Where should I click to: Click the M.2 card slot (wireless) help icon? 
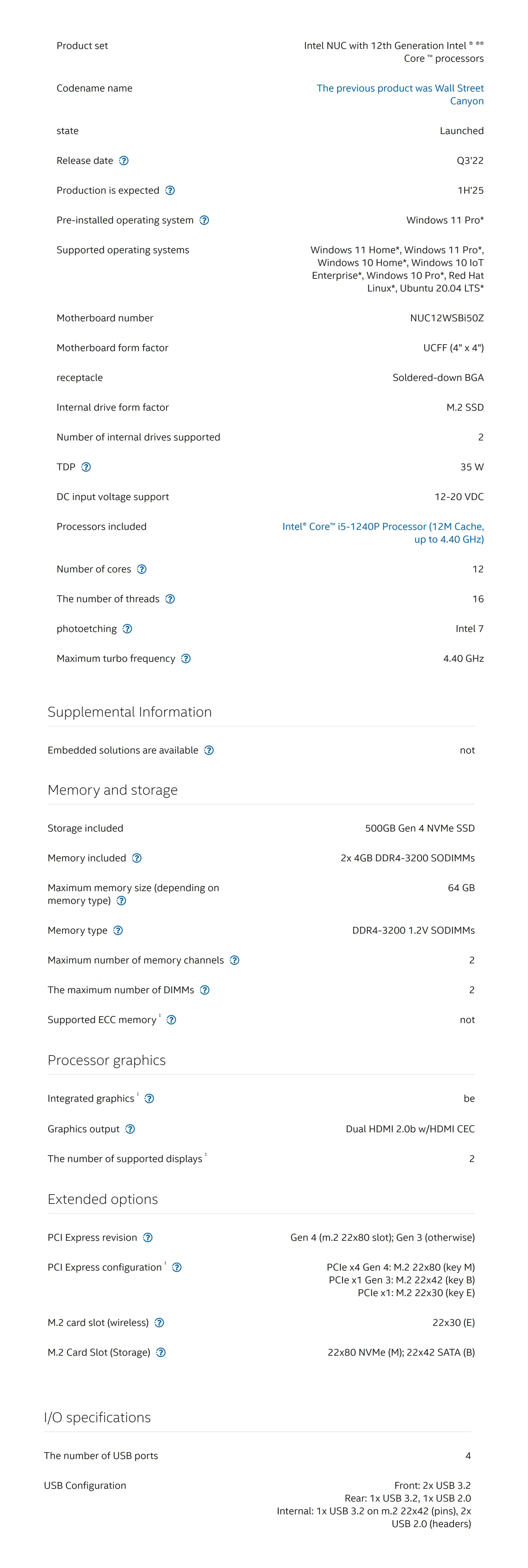(159, 1323)
